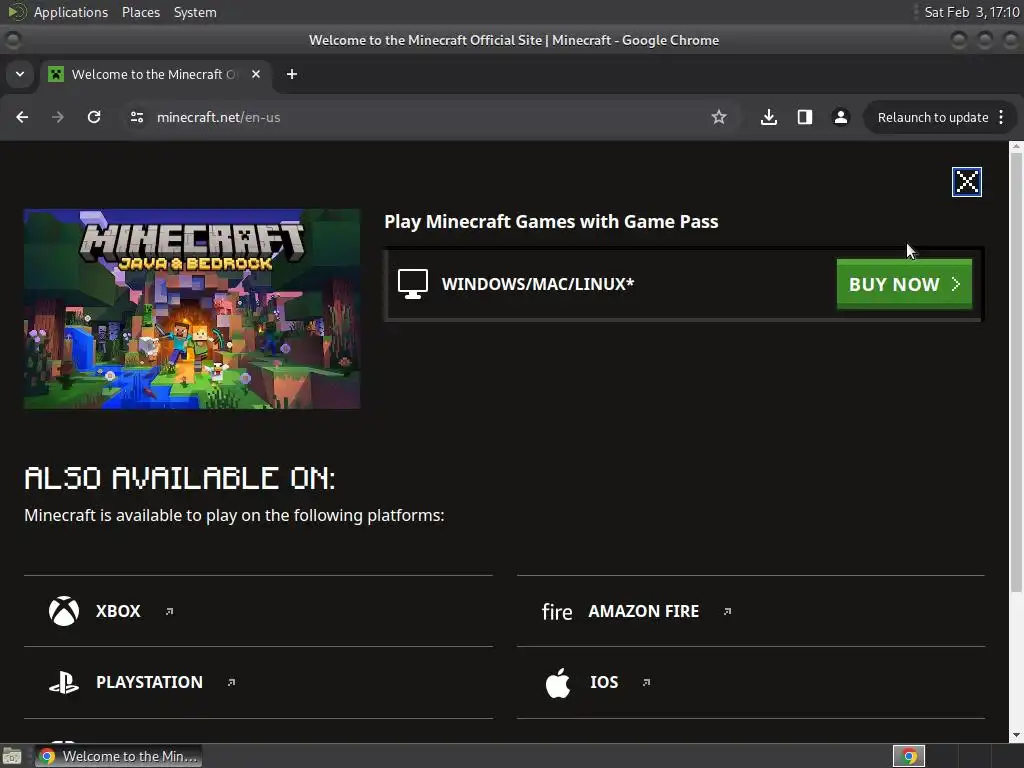
Task: Open the Places menu
Action: [141, 12]
